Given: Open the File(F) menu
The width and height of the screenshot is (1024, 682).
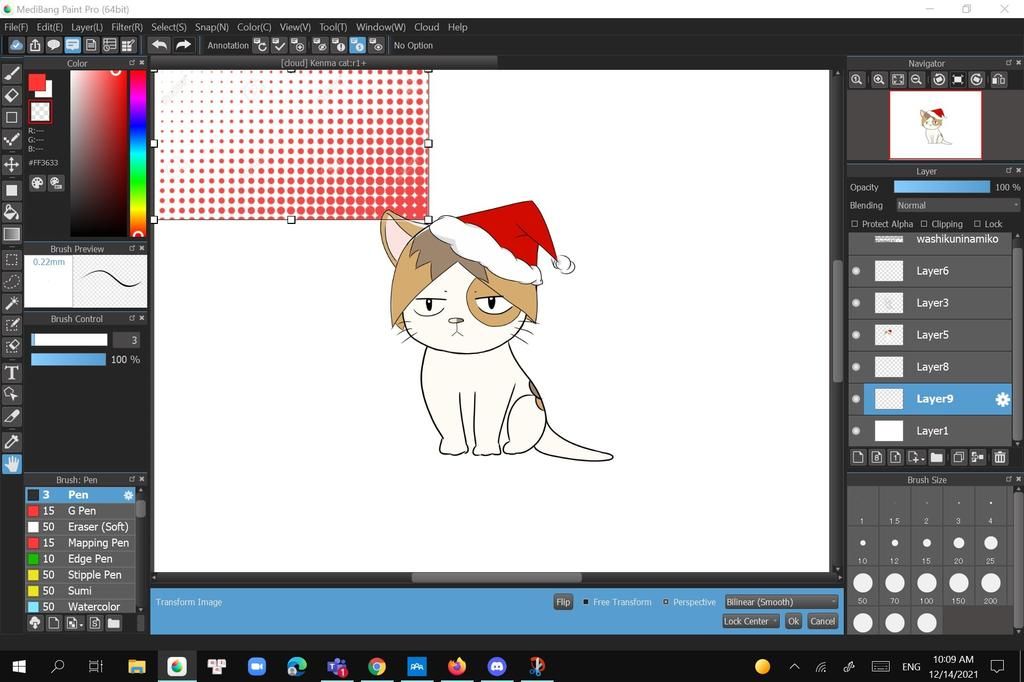Looking at the screenshot, I should tap(16, 27).
